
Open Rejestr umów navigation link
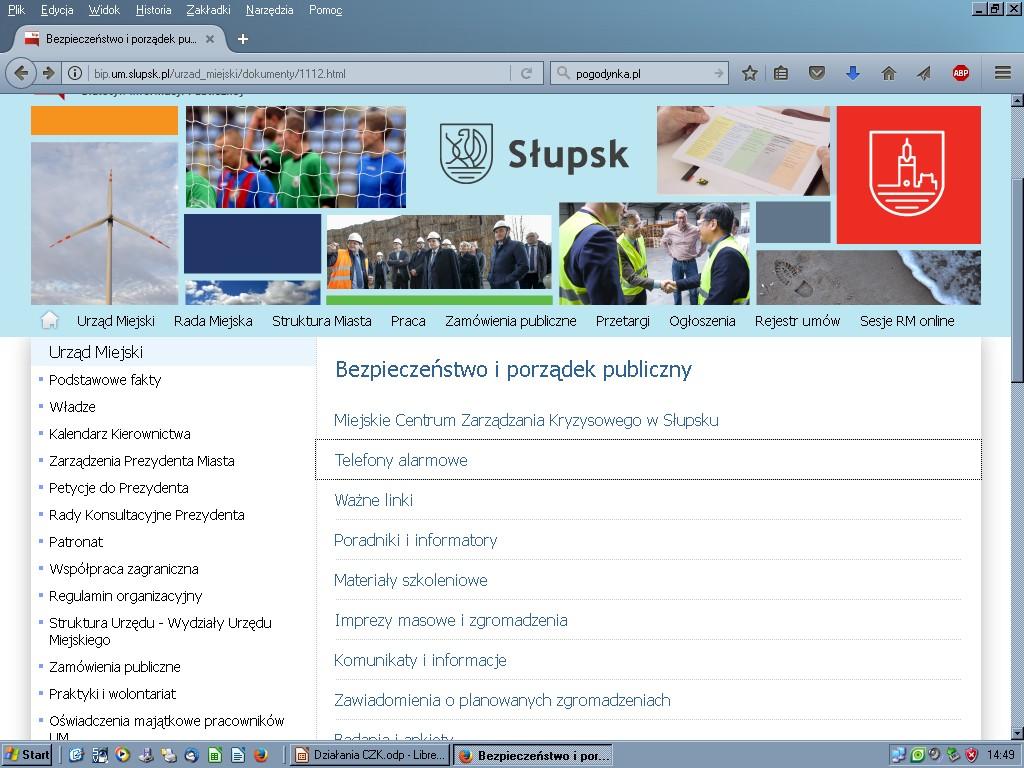coord(797,321)
